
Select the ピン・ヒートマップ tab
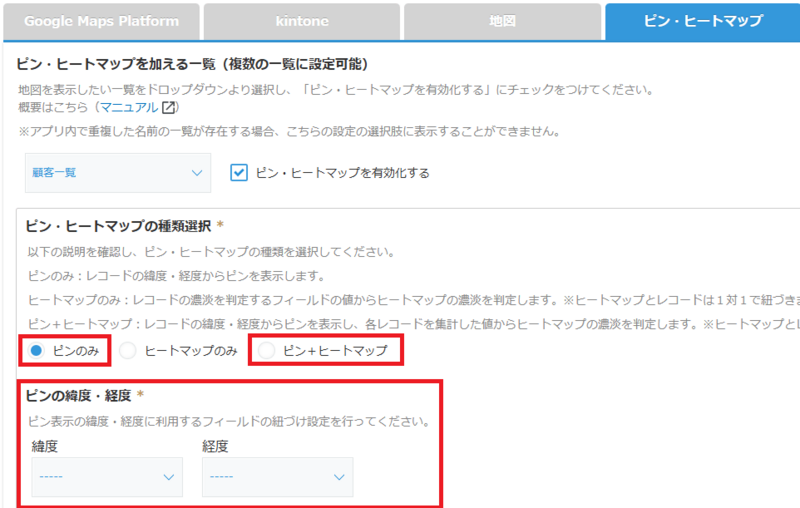702,21
